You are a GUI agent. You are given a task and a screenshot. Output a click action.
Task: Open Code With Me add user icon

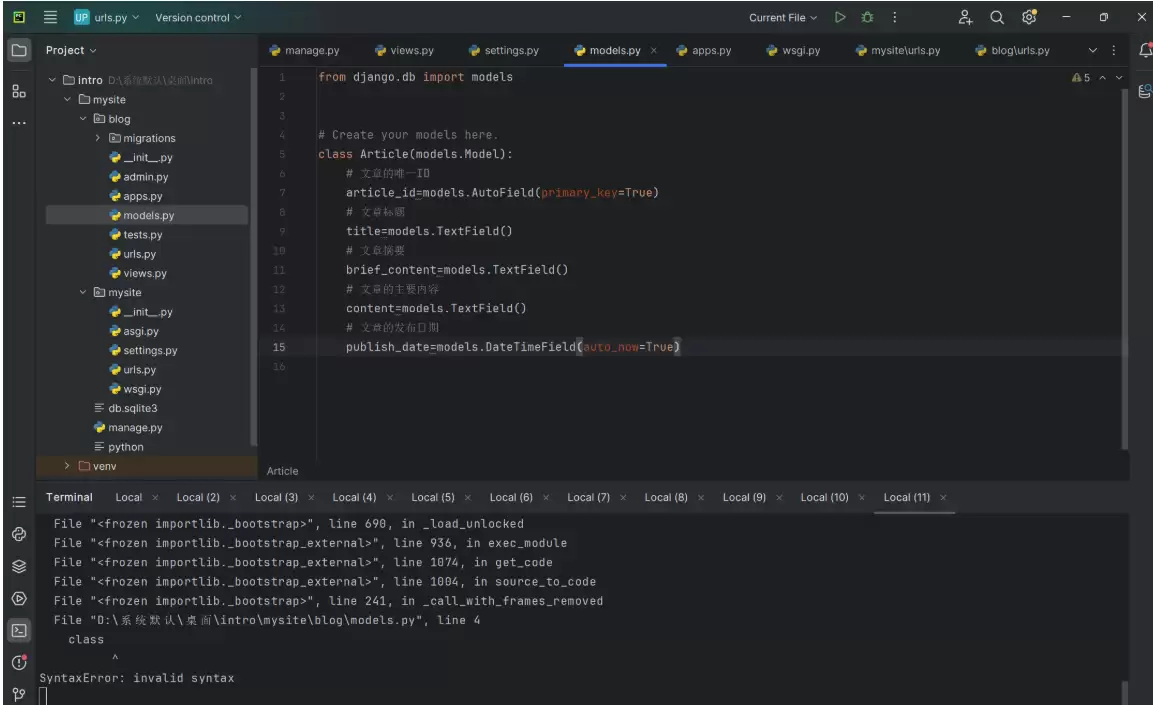(965, 17)
